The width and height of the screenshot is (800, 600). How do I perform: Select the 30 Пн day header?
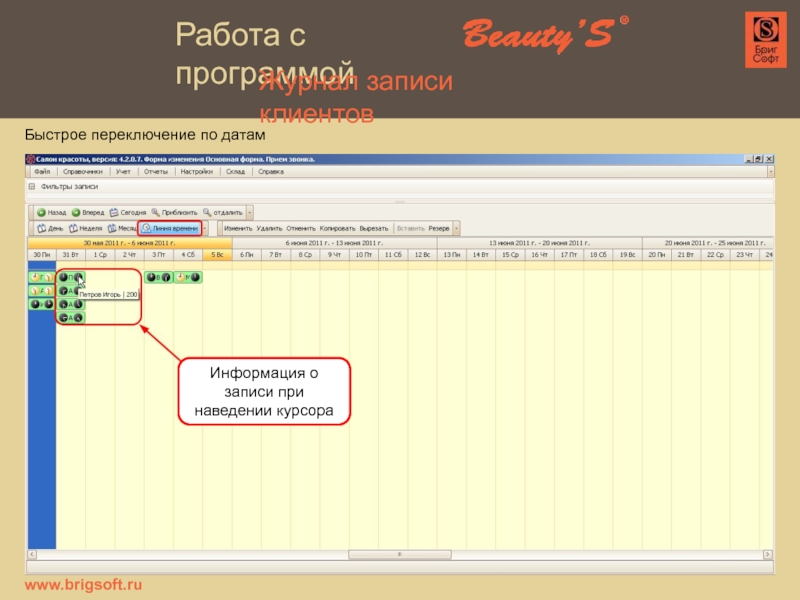click(42, 254)
